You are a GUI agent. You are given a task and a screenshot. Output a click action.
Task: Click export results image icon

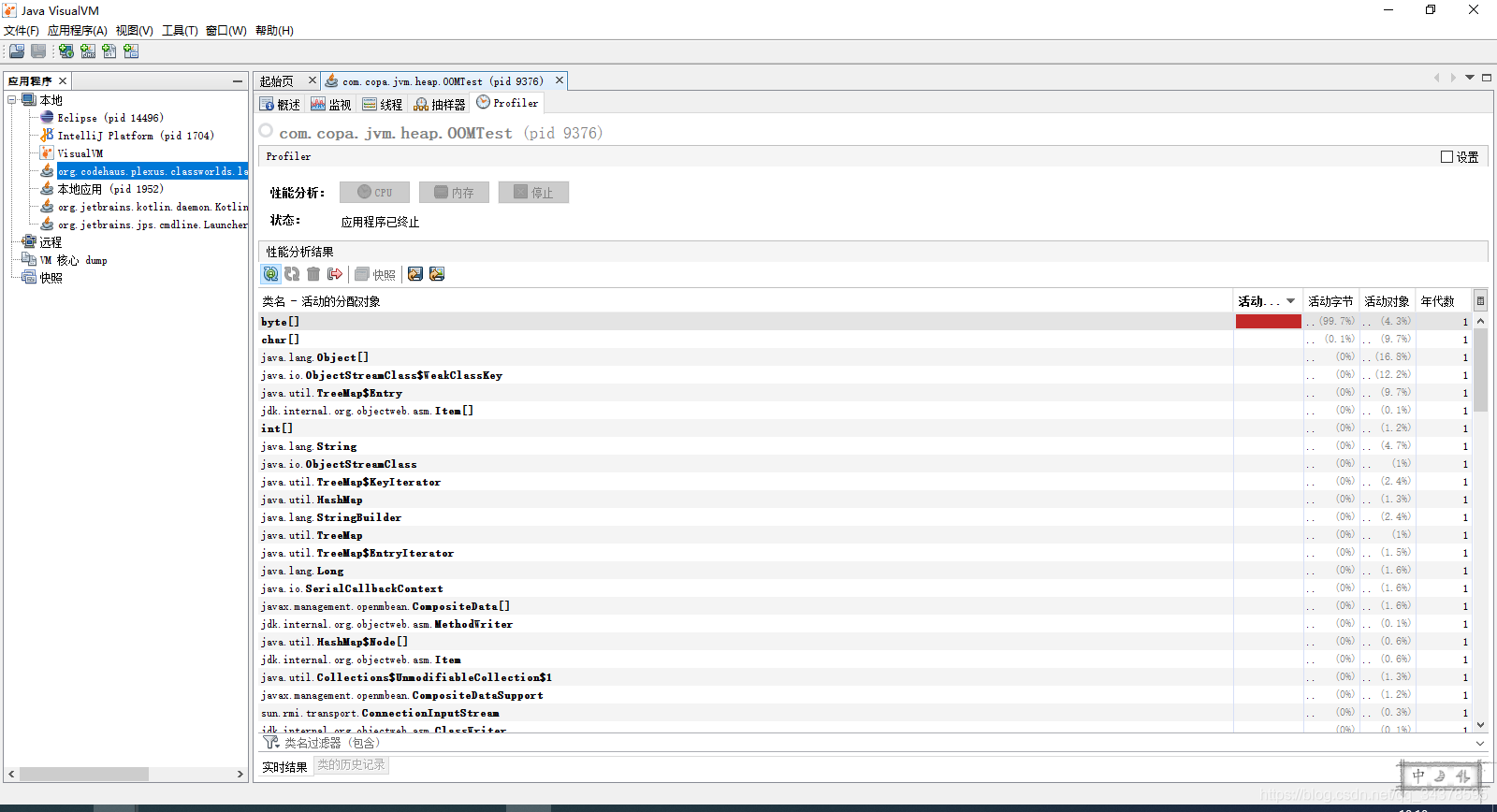click(x=415, y=274)
